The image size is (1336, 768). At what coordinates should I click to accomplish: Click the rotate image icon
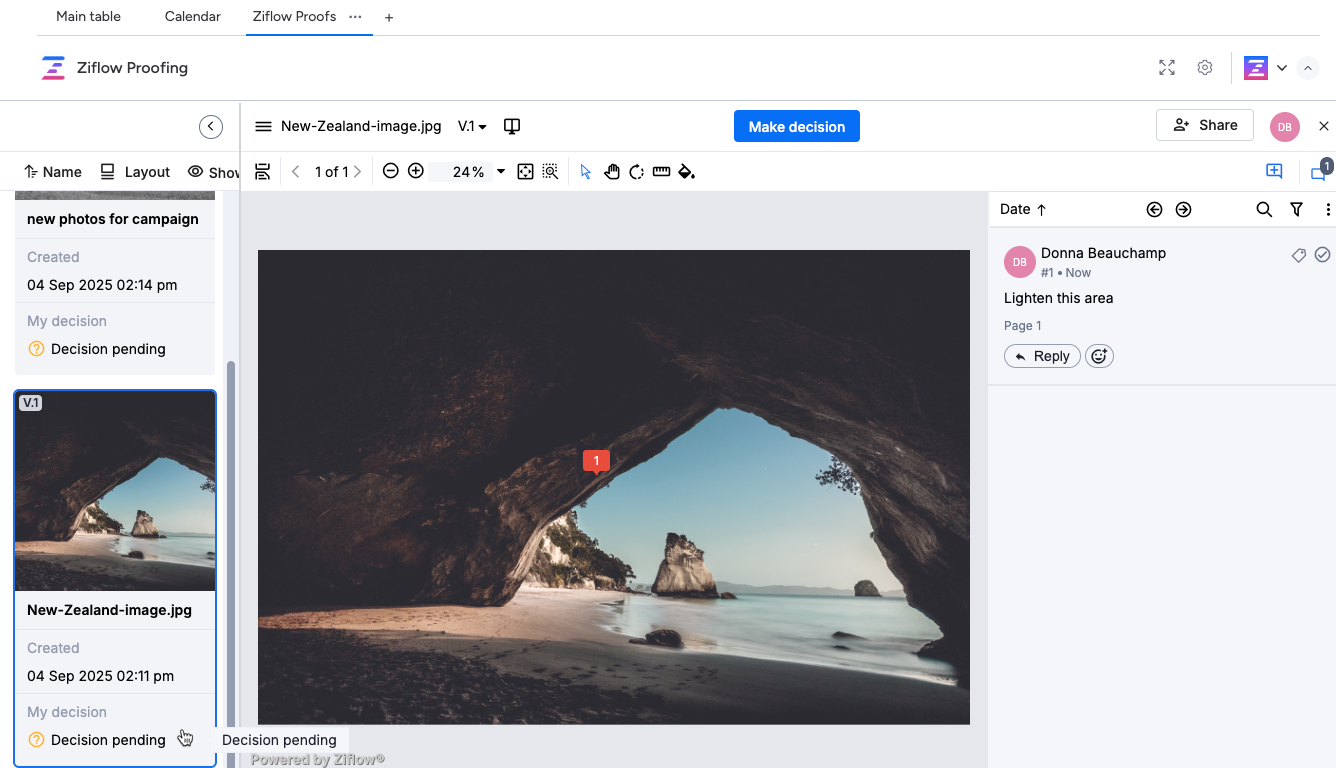[x=636, y=172]
